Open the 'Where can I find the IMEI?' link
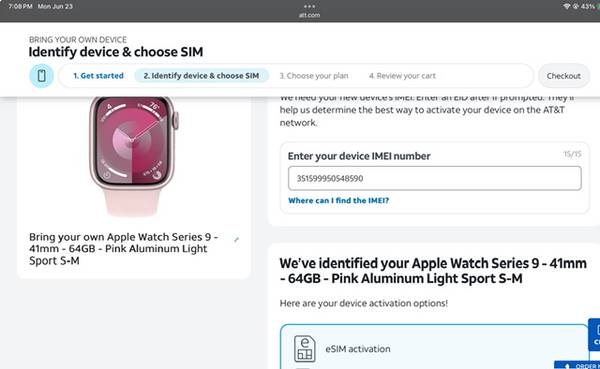 [338, 200]
